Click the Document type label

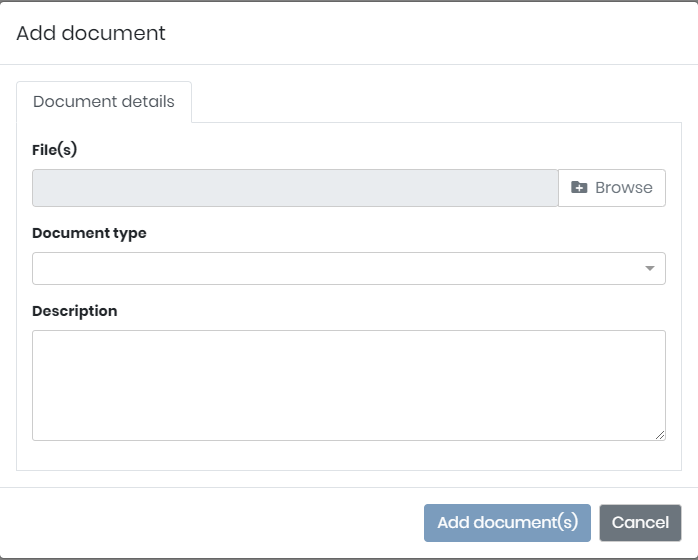click(x=89, y=233)
